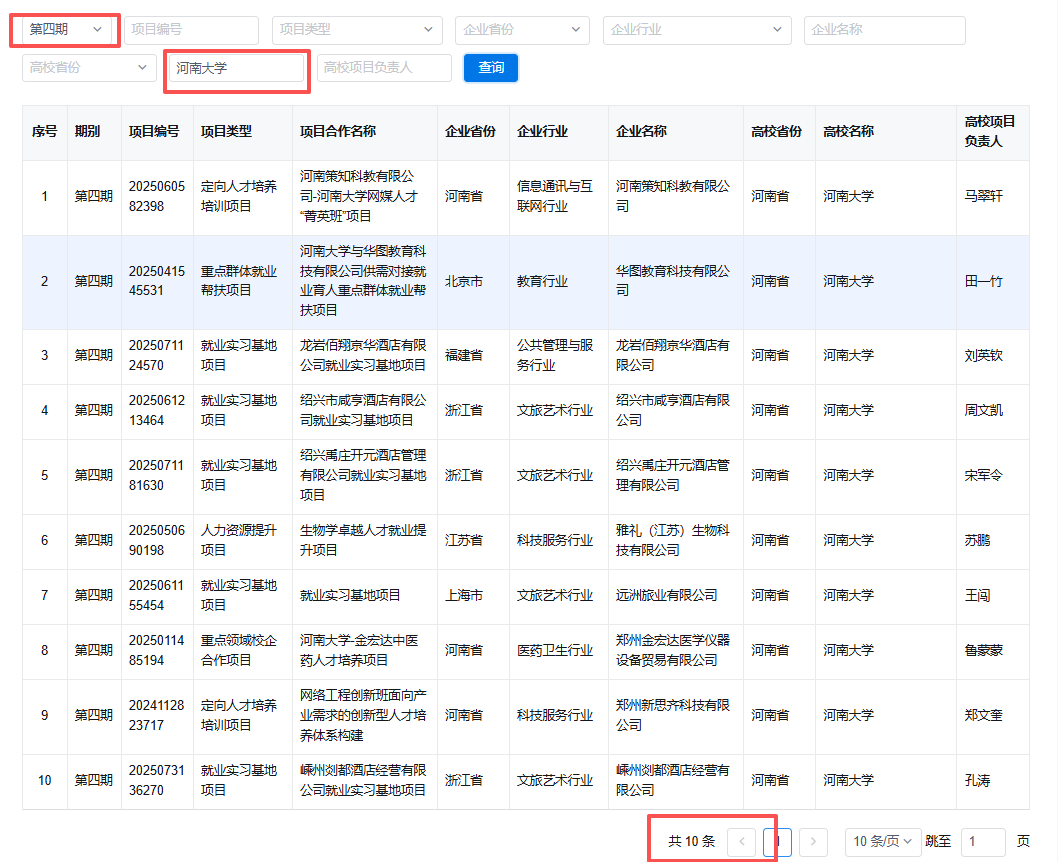The height and width of the screenshot is (862, 1058).
Task: Select project number 2025011485194
Action: point(157,650)
